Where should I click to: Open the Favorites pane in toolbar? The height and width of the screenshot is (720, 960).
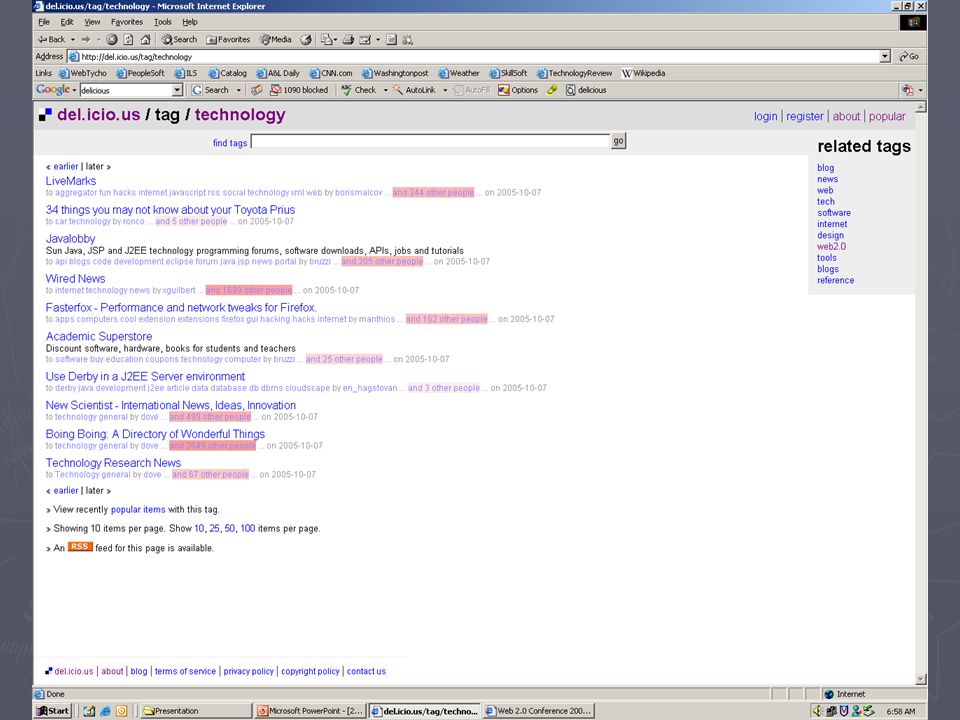click(x=228, y=39)
